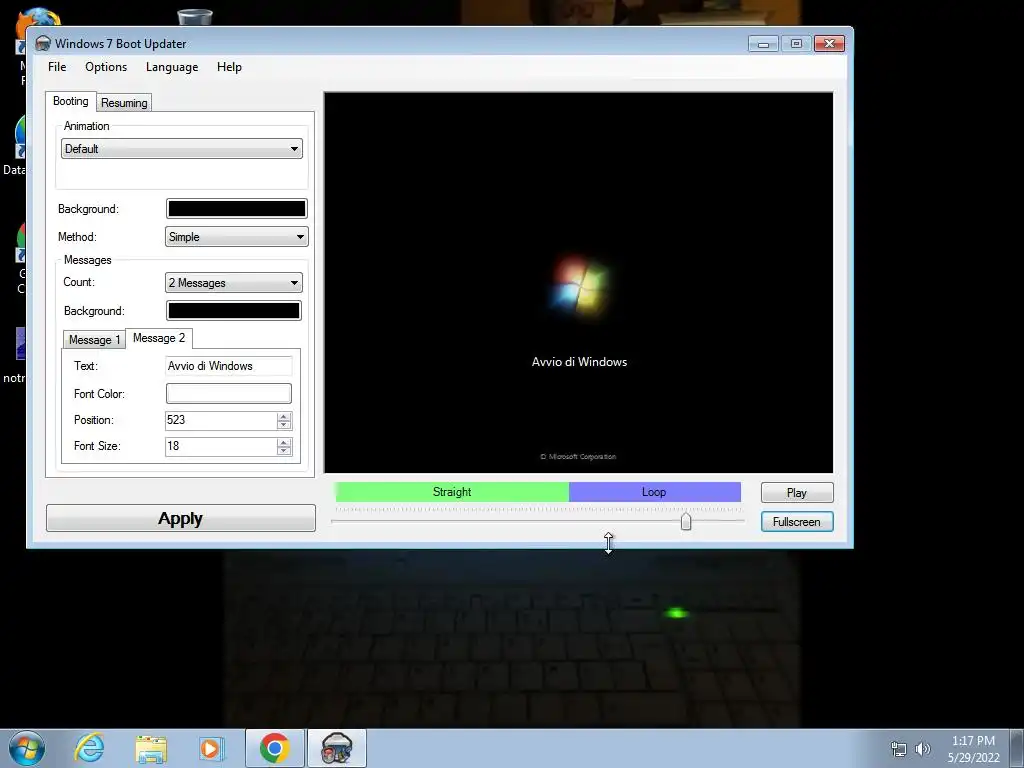This screenshot has width=1024, height=768.
Task: Maximize the Boot Updater window
Action: point(796,44)
